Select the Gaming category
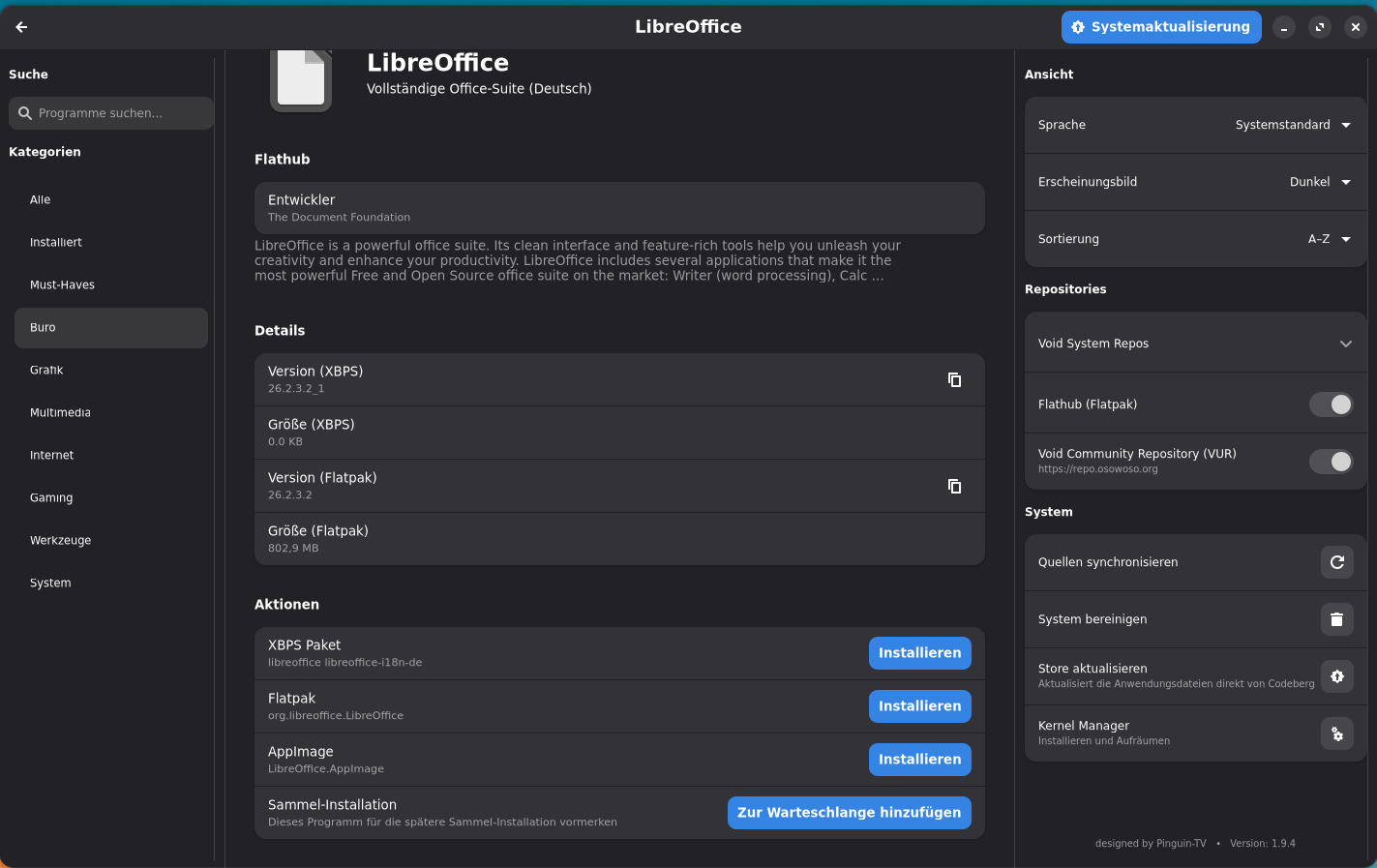The height and width of the screenshot is (868, 1377). pos(111,498)
